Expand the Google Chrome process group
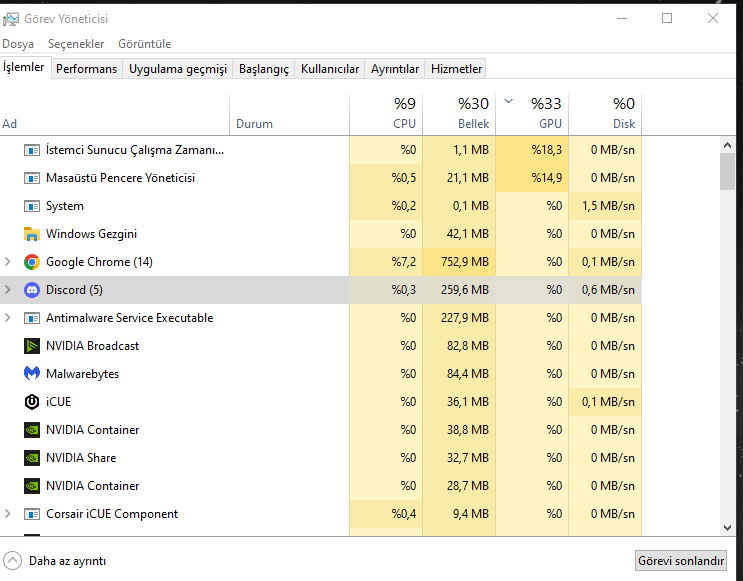This screenshot has width=743, height=581. [x=8, y=262]
